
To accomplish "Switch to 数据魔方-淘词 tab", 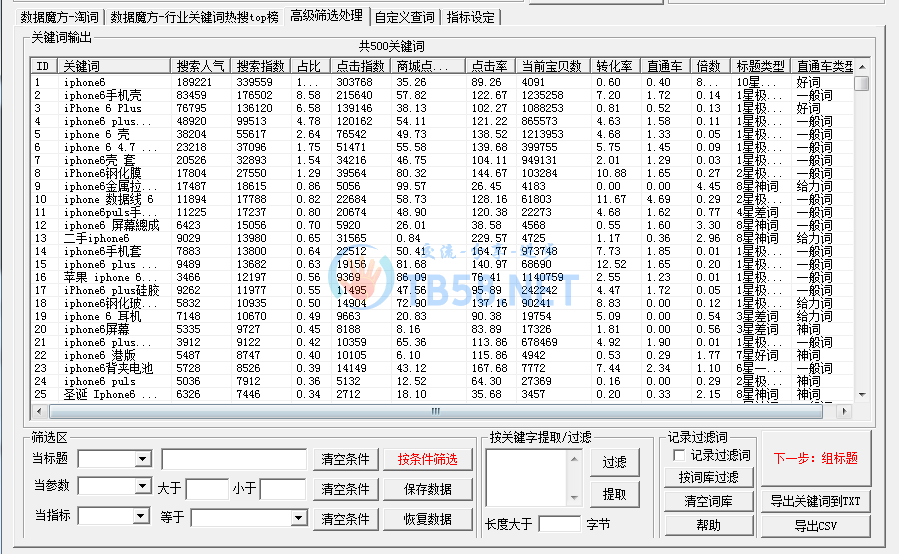I will tap(60, 17).
